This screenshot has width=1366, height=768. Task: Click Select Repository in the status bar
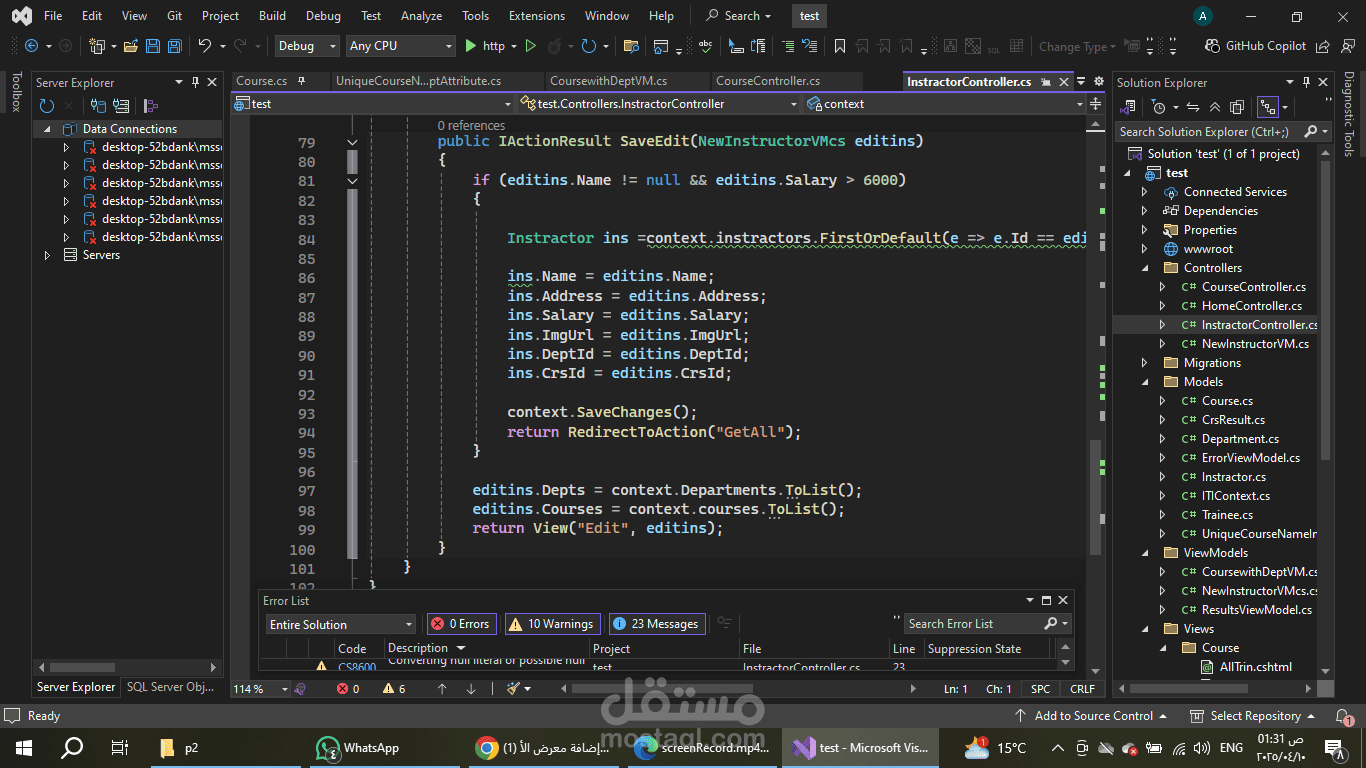pyautogui.click(x=1255, y=716)
